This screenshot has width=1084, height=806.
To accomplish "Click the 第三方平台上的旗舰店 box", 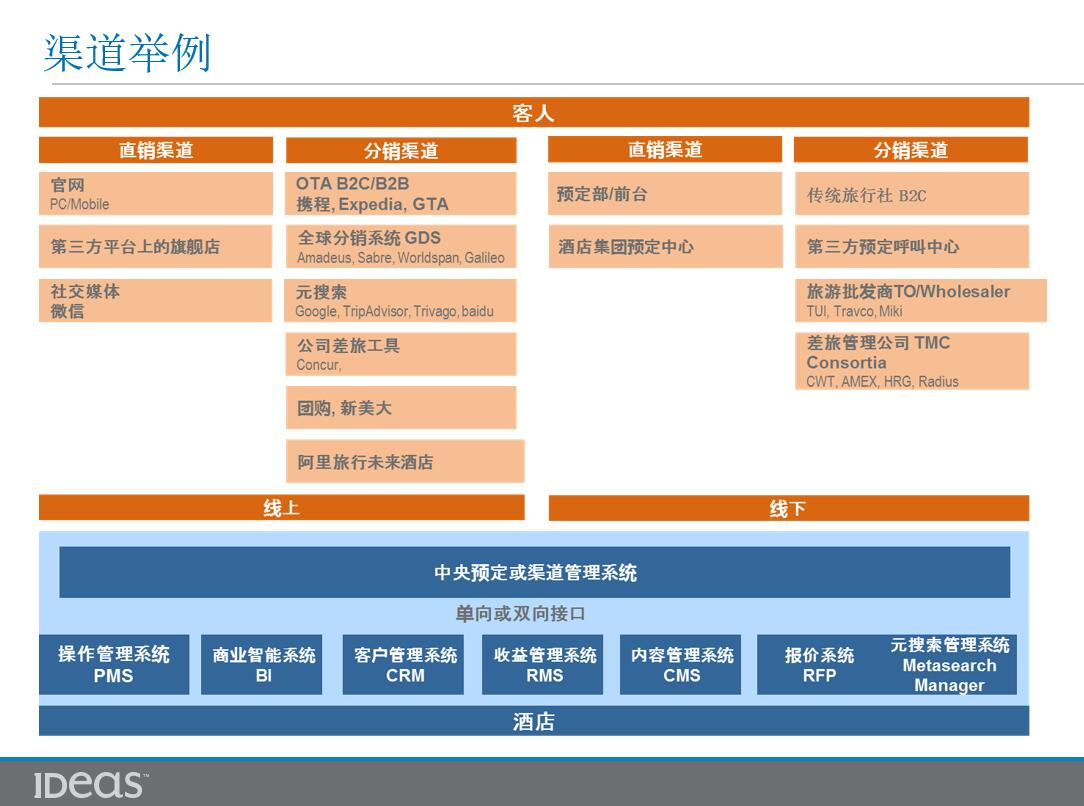I will click(156, 246).
